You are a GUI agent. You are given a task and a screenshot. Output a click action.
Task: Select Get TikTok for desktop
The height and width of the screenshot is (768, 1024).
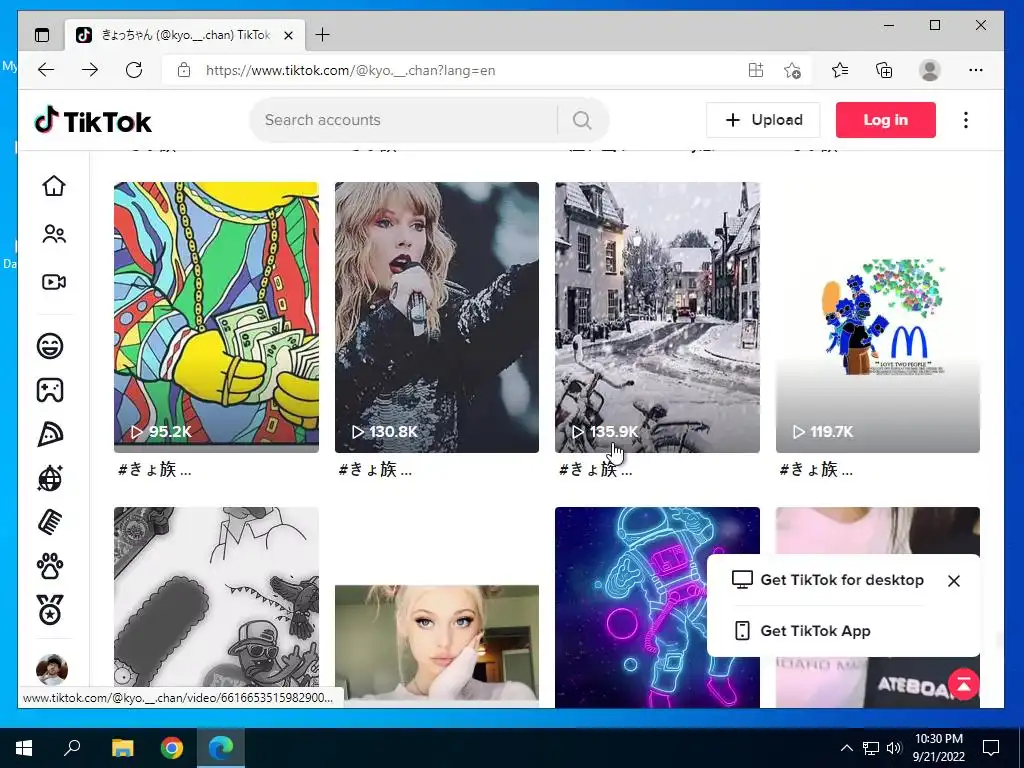(827, 580)
